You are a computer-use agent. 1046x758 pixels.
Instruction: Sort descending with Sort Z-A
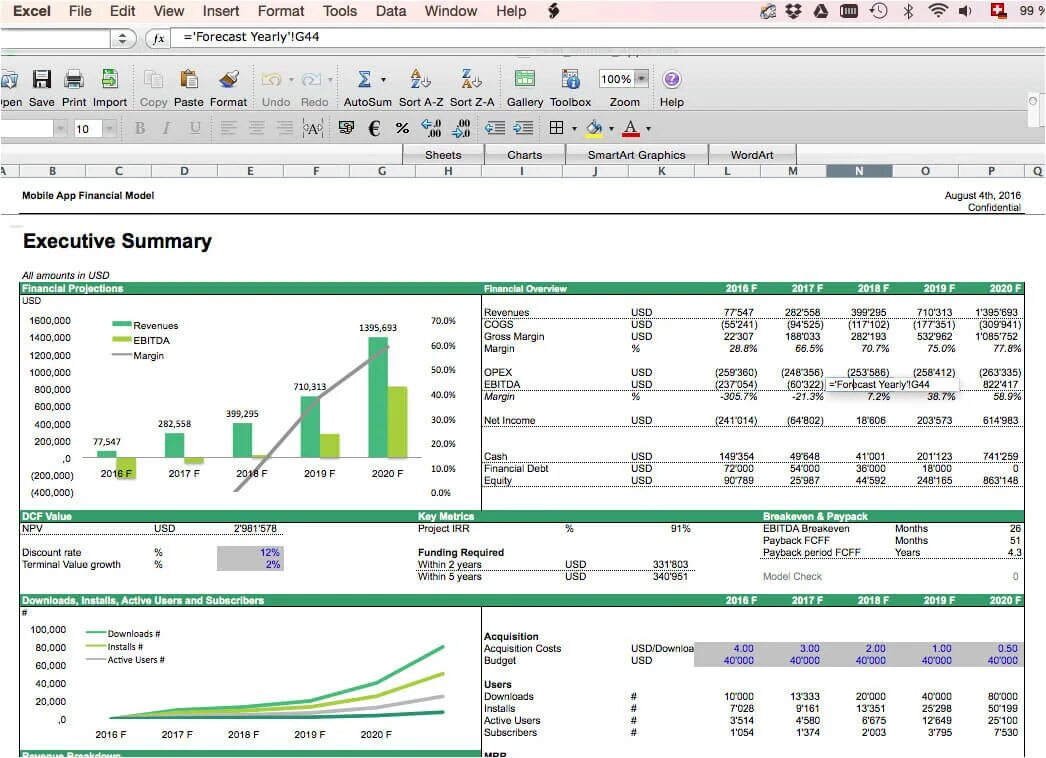coord(472,79)
